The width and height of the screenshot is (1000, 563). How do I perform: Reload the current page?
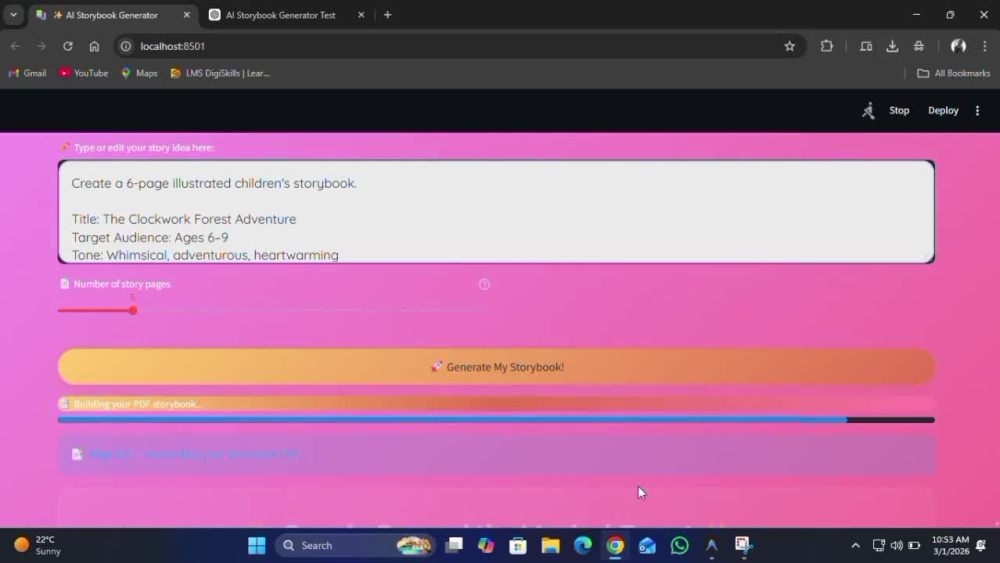[x=68, y=46]
